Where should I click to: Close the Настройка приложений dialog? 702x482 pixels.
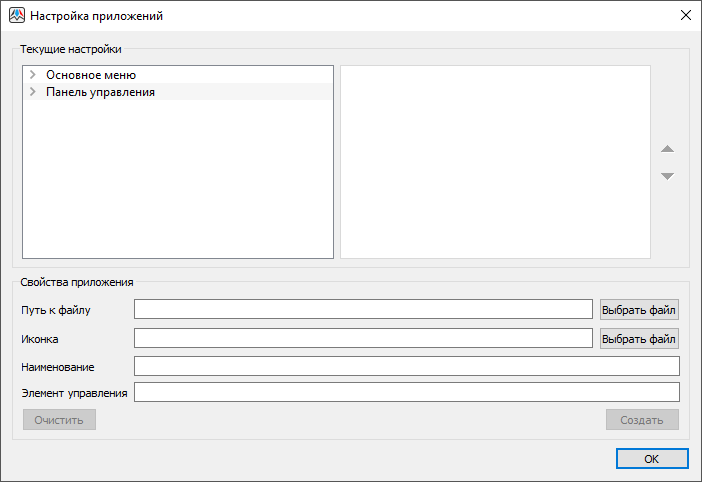[685, 16]
